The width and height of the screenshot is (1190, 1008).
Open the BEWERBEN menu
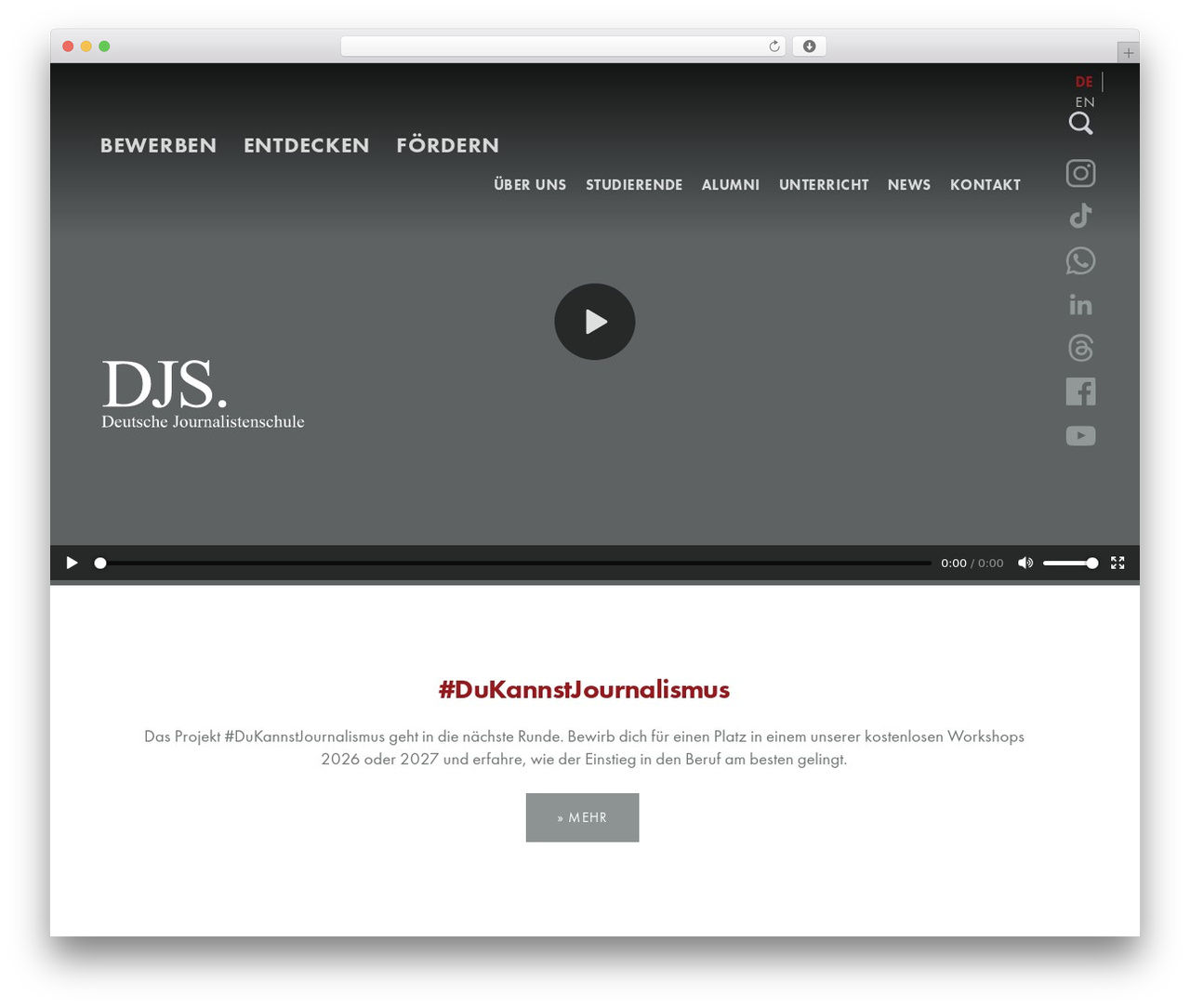point(158,145)
